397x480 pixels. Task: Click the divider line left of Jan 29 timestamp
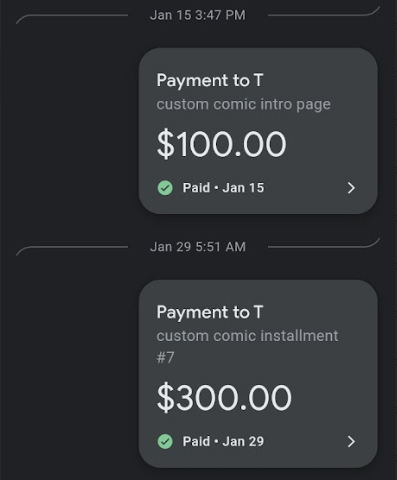[72, 249]
